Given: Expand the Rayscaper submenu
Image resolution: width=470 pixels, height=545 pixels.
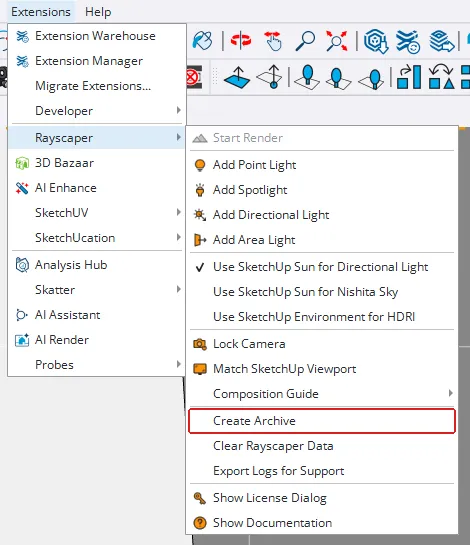Looking at the screenshot, I should pyautogui.click(x=97, y=138).
